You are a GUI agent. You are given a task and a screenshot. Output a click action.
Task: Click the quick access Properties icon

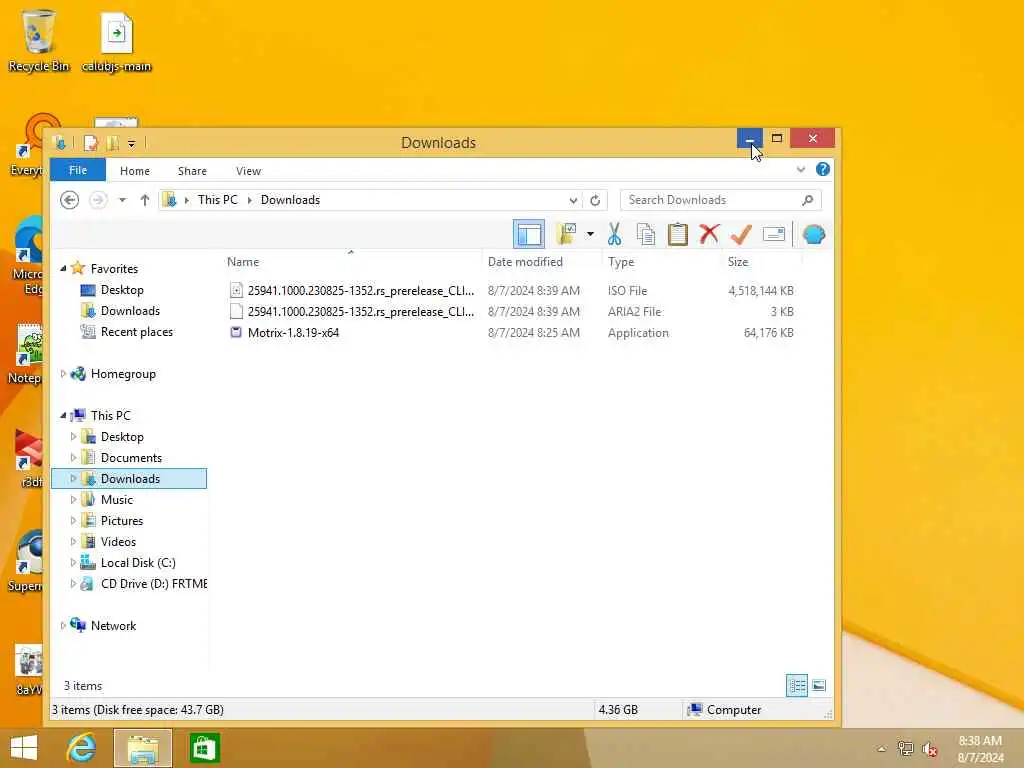coord(91,142)
